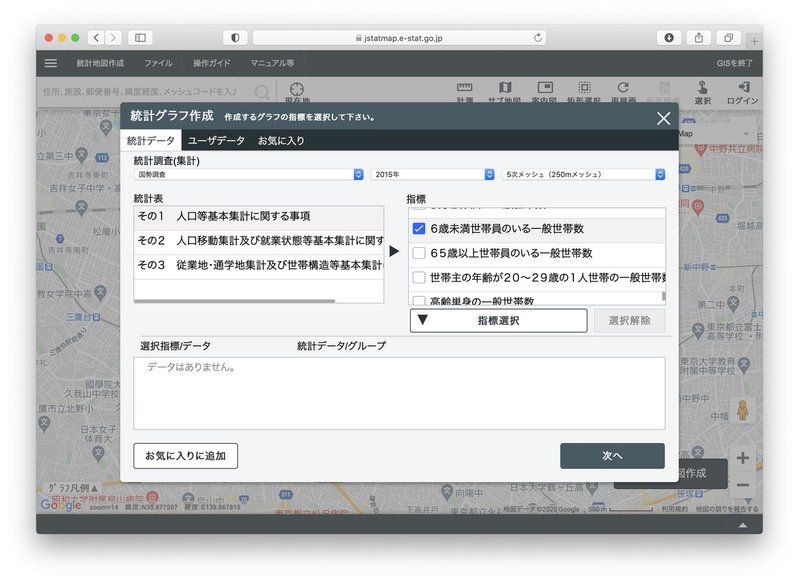
Task: Switch to the 統計データ tab
Action: coord(151,140)
